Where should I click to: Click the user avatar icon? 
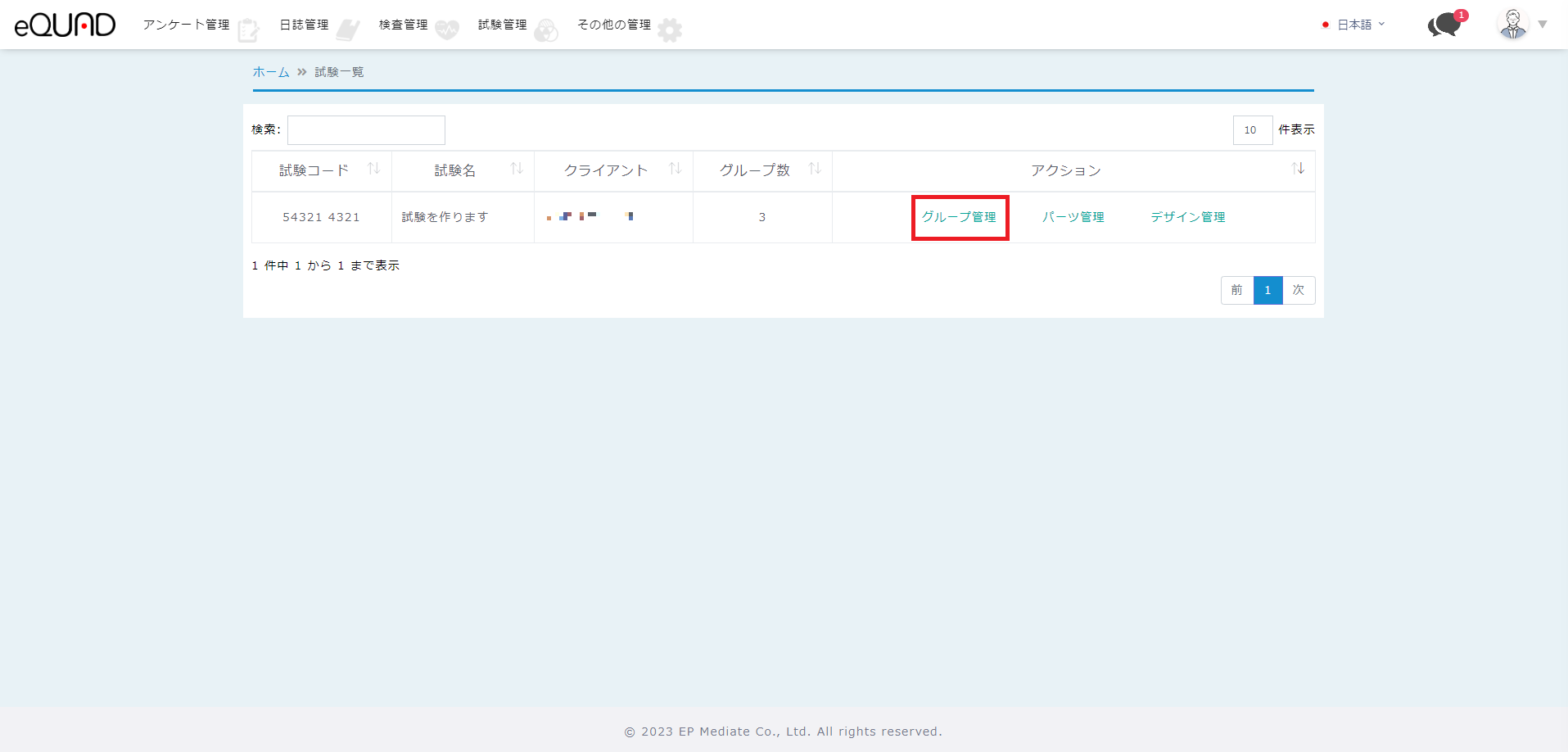1512,25
